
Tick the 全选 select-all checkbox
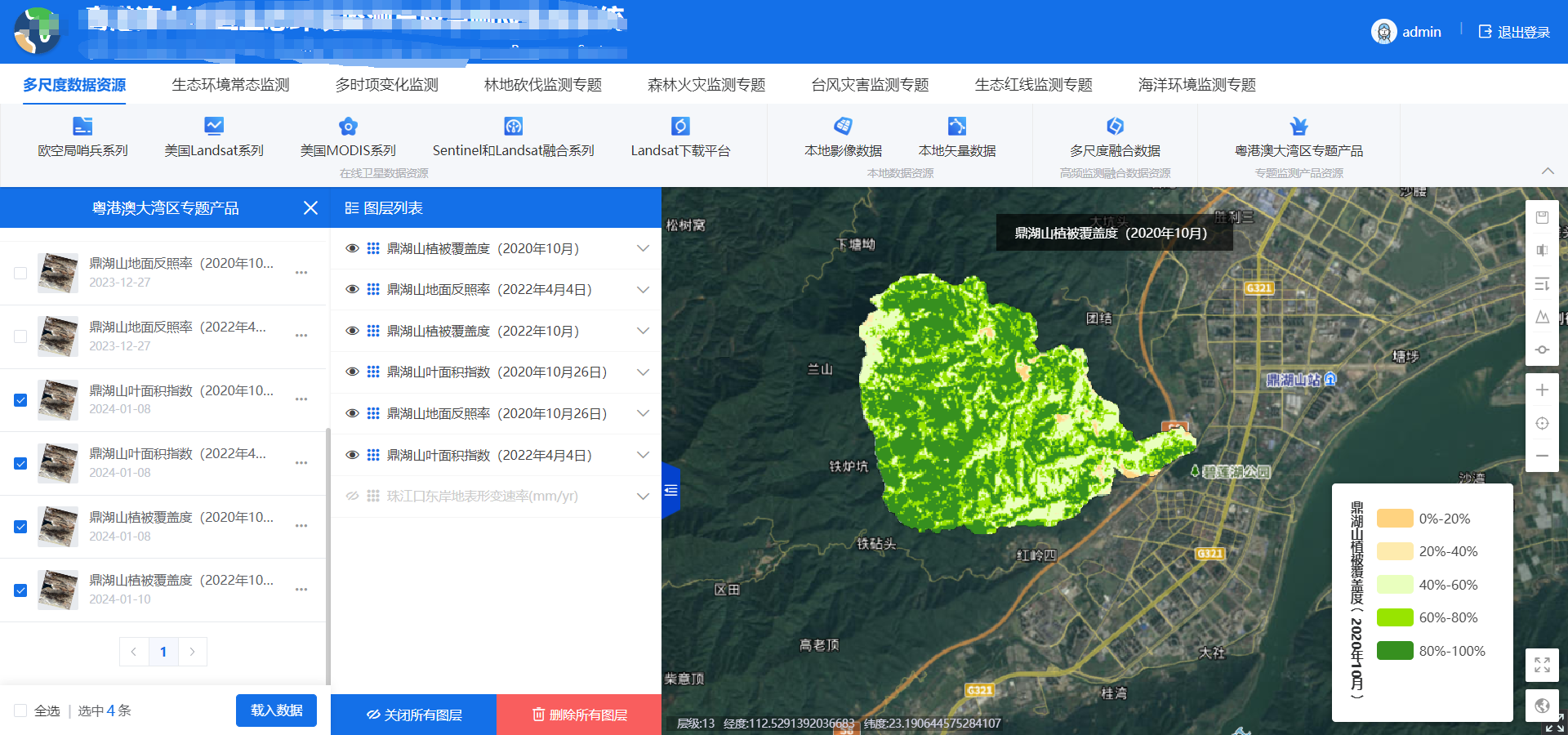click(x=20, y=710)
